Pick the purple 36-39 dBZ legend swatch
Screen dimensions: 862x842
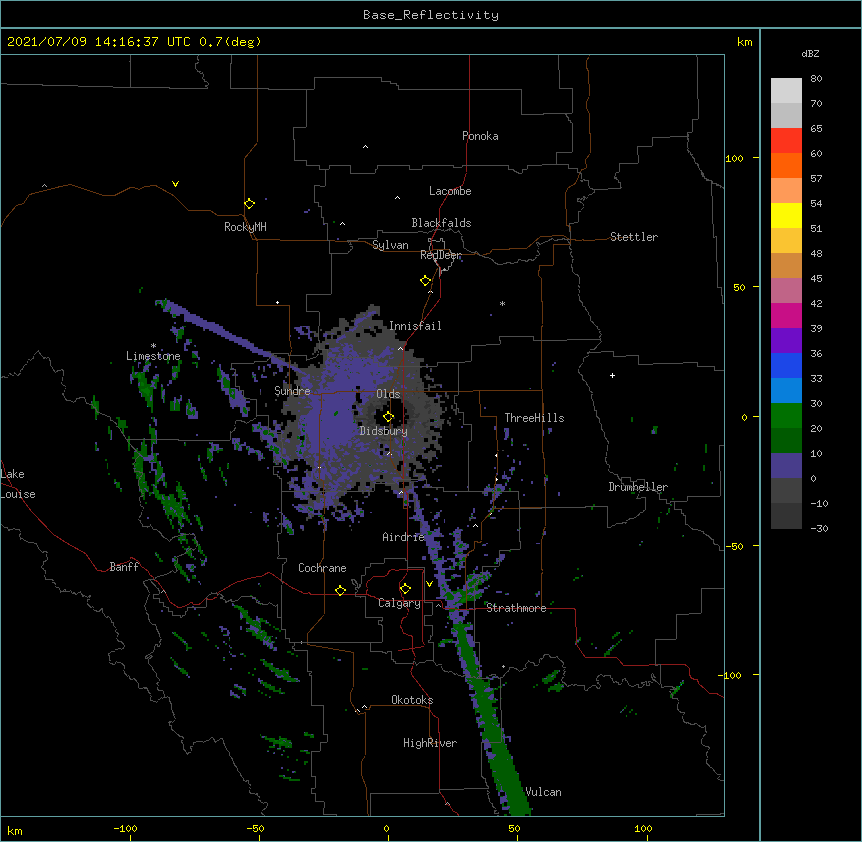[x=786, y=341]
